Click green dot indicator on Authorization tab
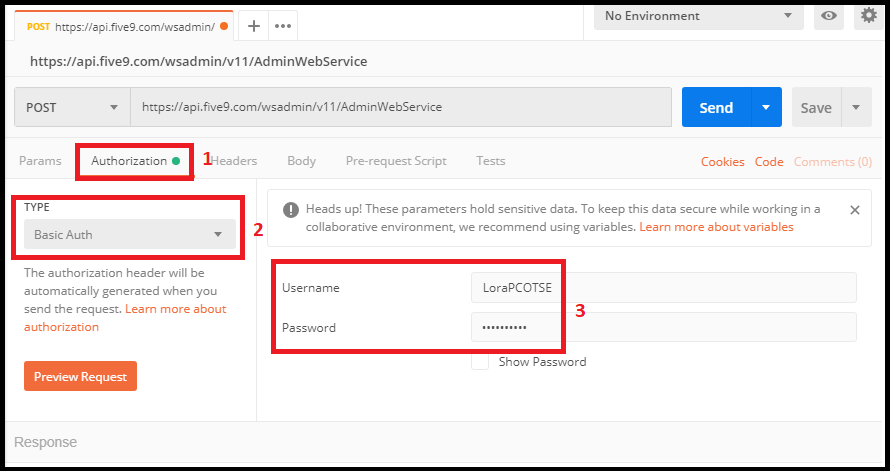The height and width of the screenshot is (471, 890). click(176, 161)
